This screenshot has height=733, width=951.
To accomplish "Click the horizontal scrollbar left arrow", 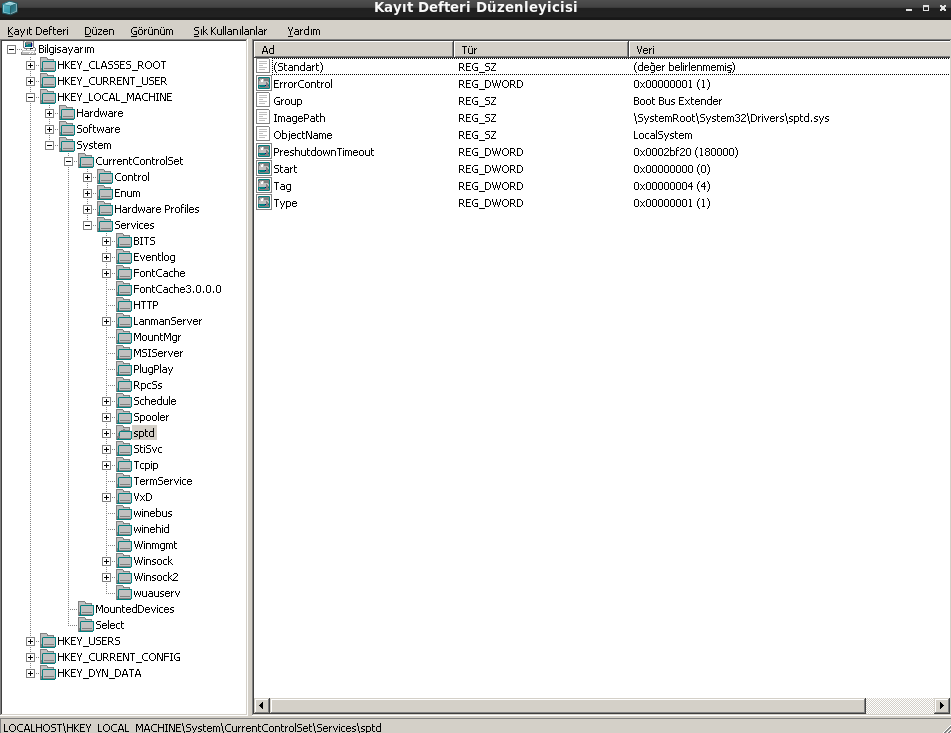I will coord(261,706).
